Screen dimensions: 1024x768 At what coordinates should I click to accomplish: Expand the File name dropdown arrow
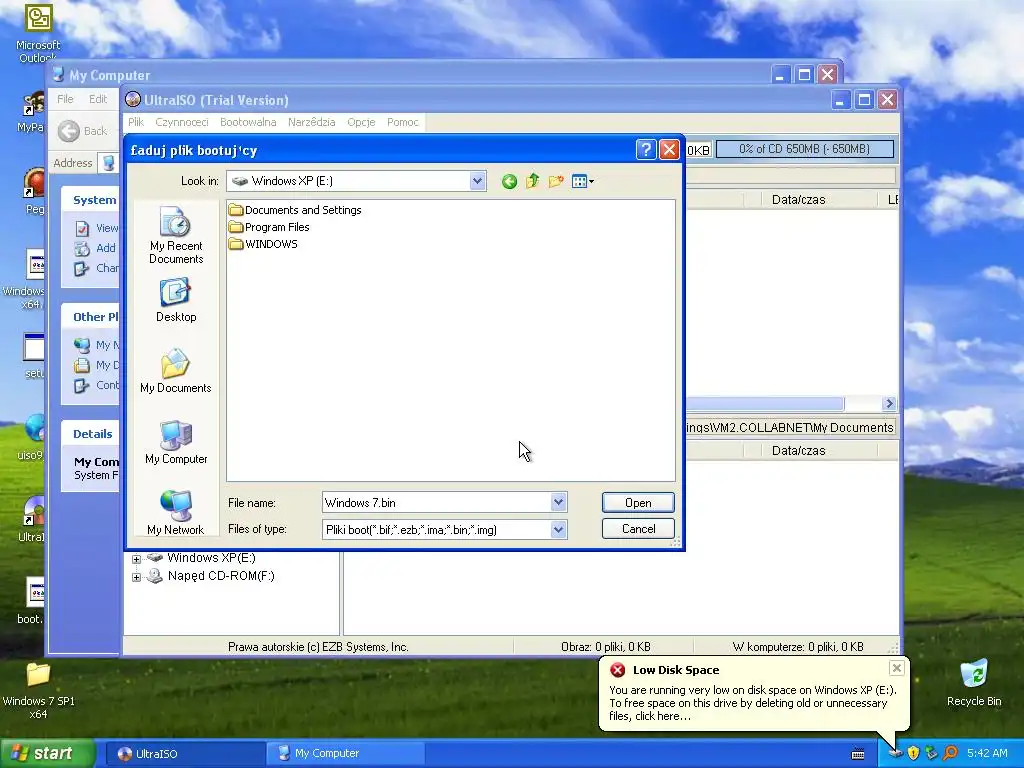(x=558, y=502)
